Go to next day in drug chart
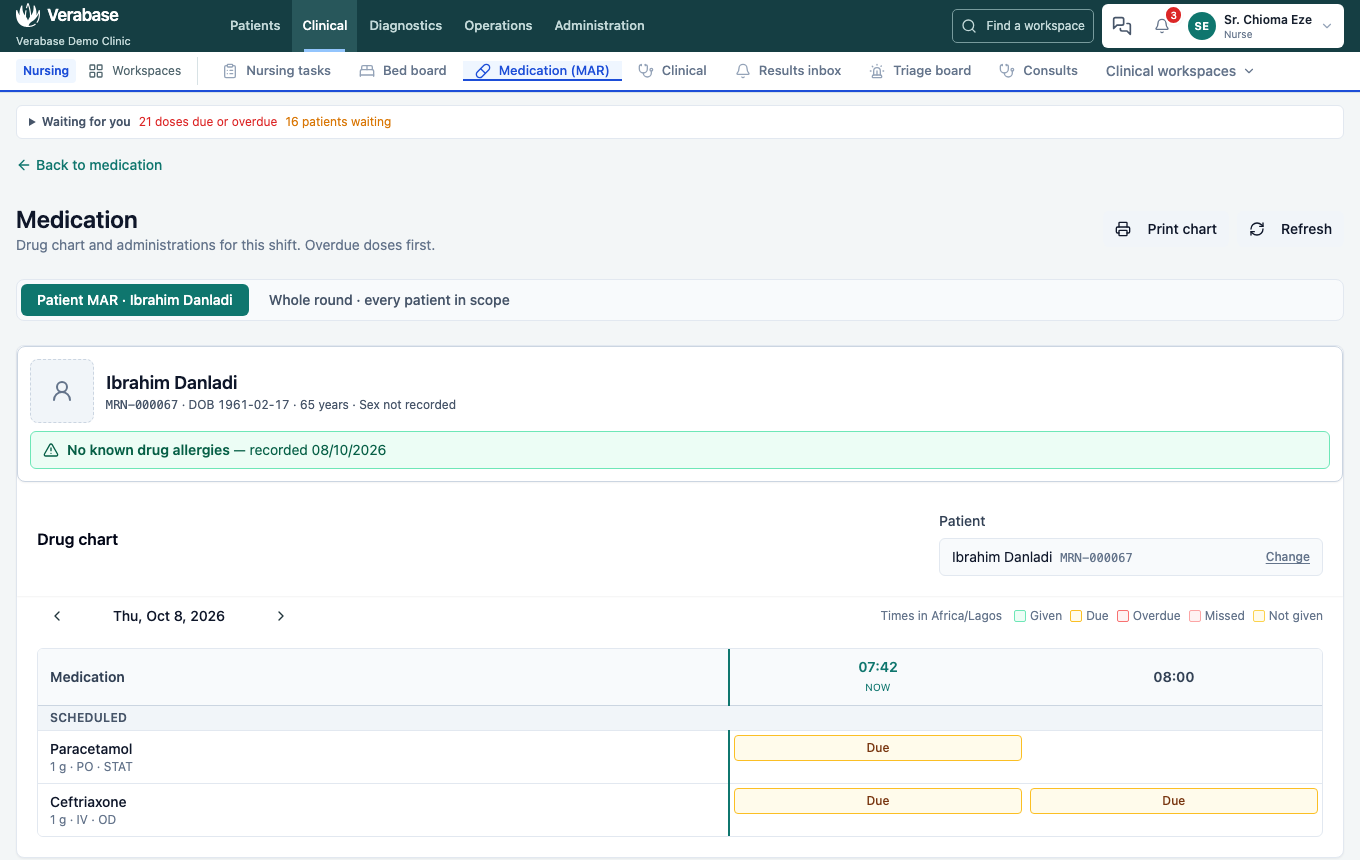Image resolution: width=1360 pixels, height=860 pixels. click(x=281, y=616)
